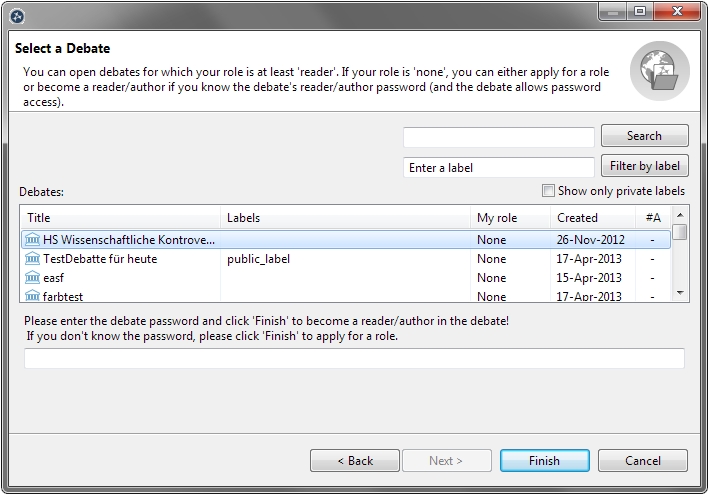Click the debate icon beside farbtest
This screenshot has height=495, width=709.
pyautogui.click(x=32, y=296)
